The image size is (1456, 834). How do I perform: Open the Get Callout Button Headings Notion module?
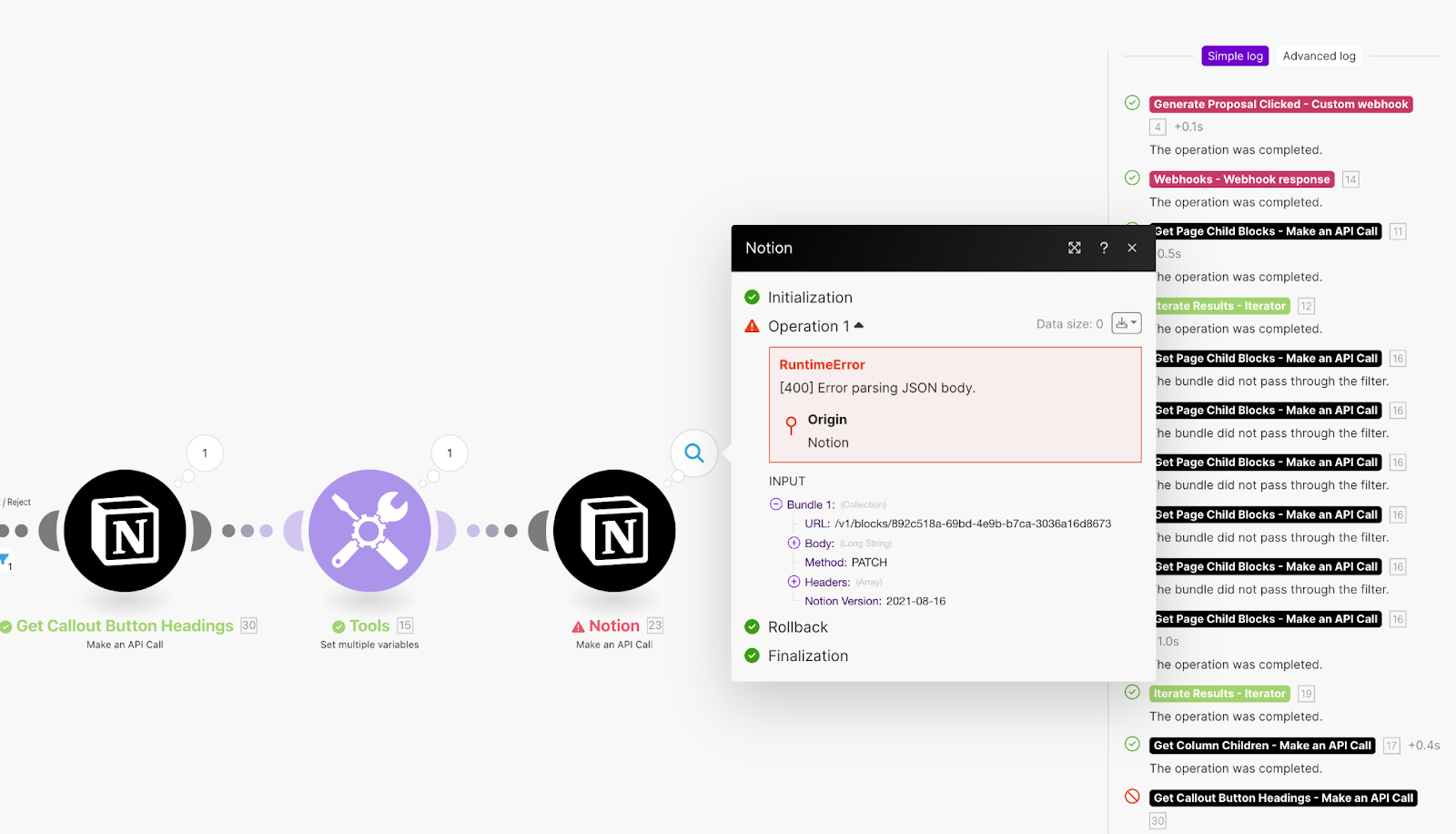pyautogui.click(x=126, y=531)
